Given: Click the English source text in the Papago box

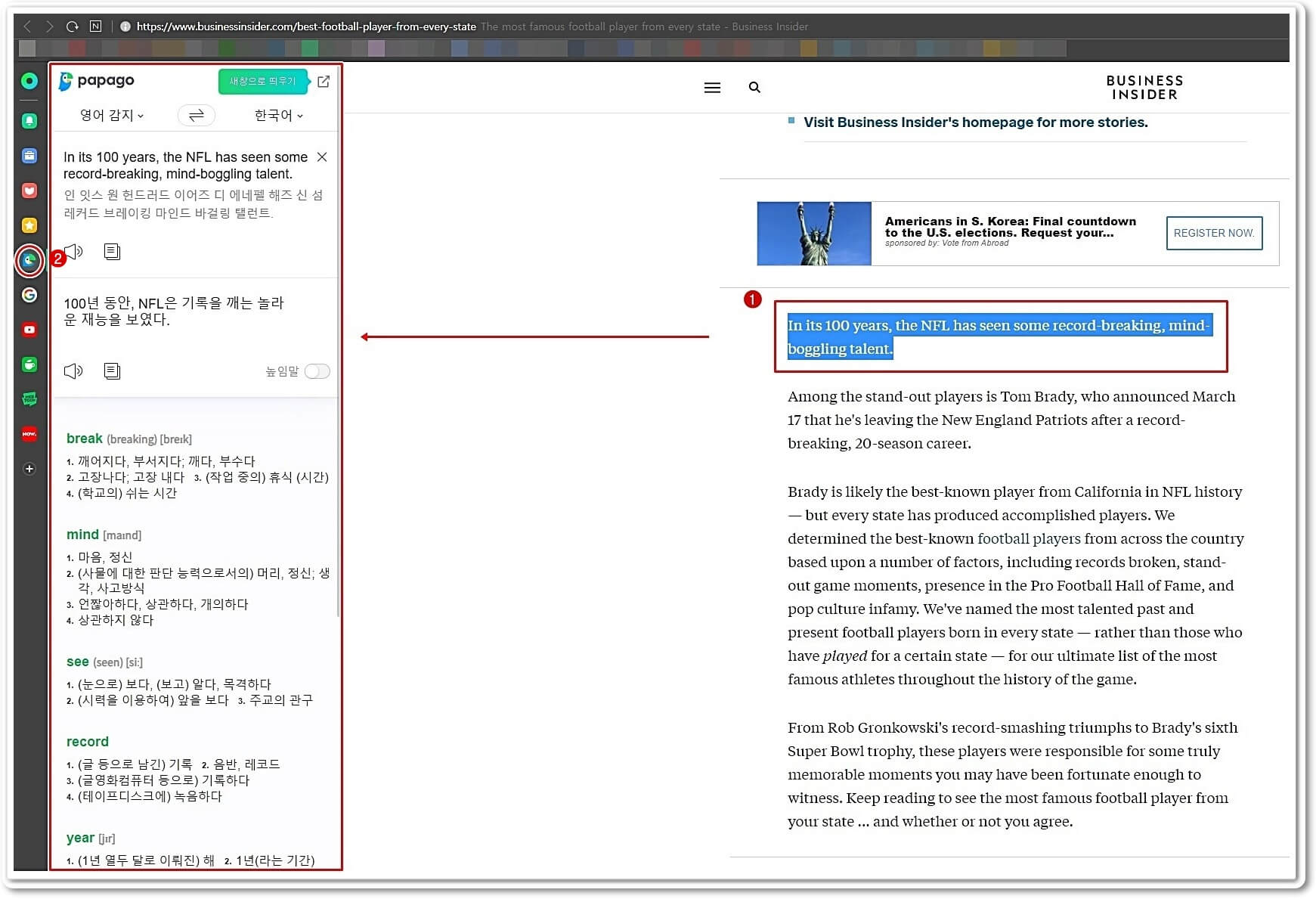Looking at the screenshot, I should (185, 165).
